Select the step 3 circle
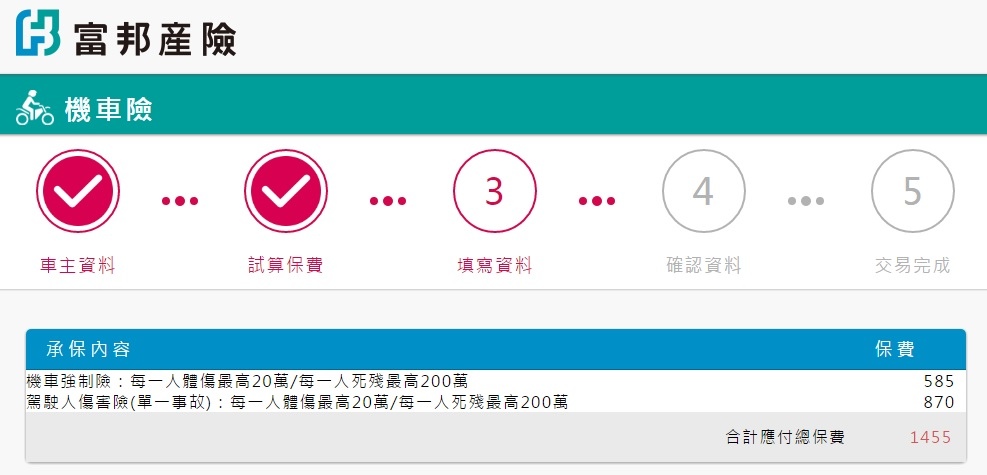This screenshot has width=987, height=475. point(495,191)
